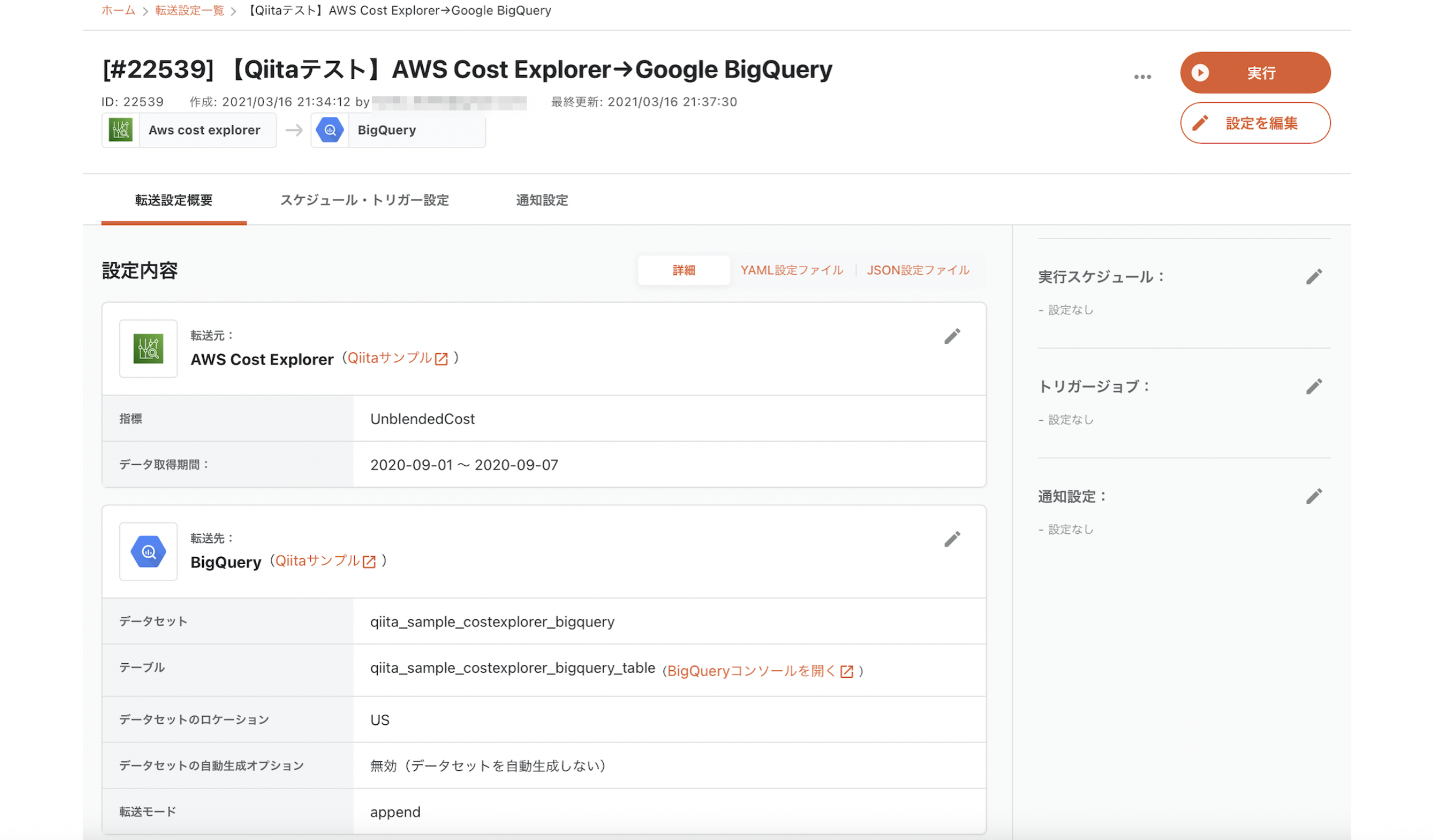Click US dataset location value
Screen dimensions: 1434x840
[380, 720]
